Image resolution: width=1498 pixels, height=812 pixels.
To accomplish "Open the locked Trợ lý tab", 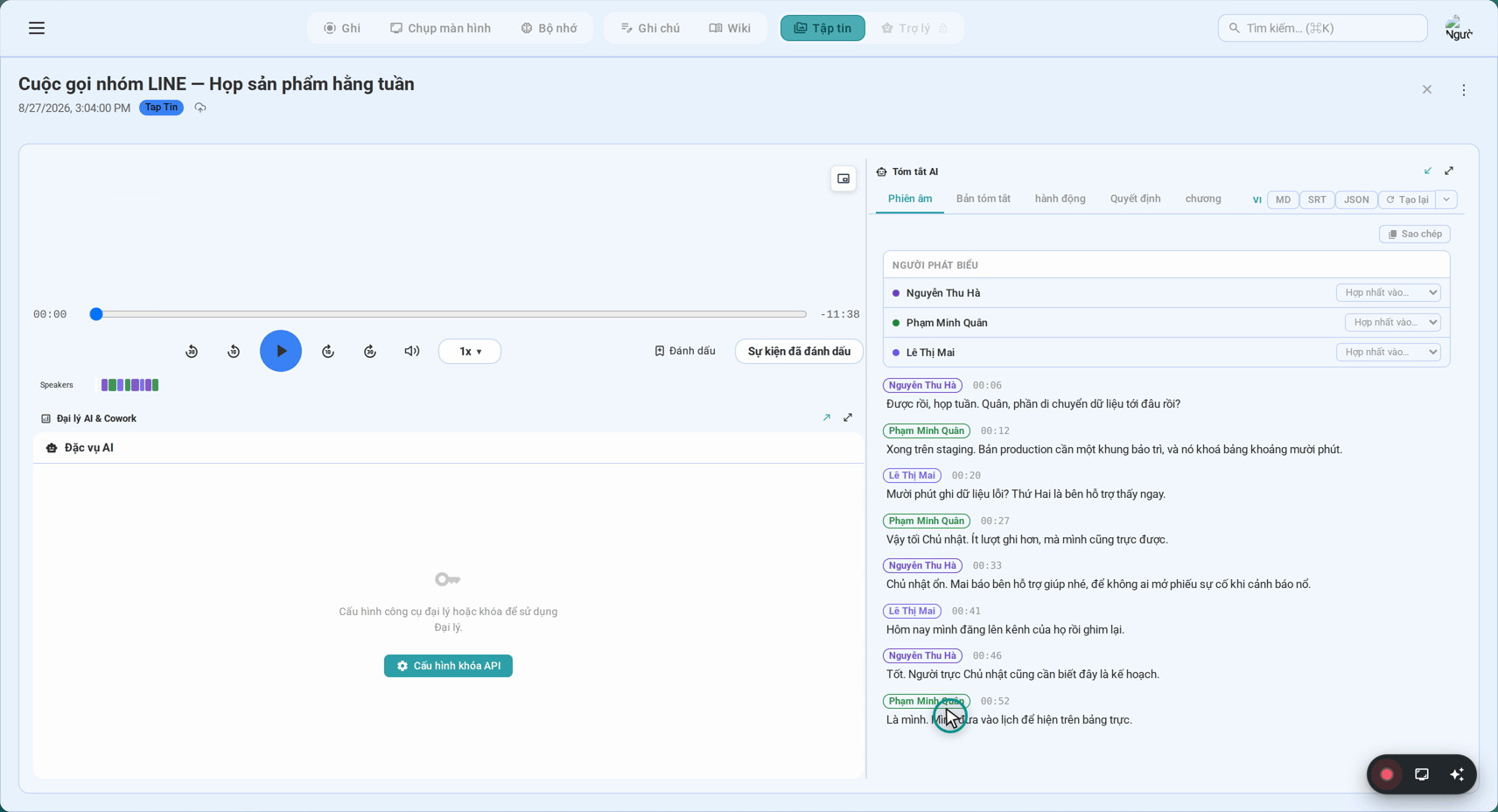I will coord(915,28).
